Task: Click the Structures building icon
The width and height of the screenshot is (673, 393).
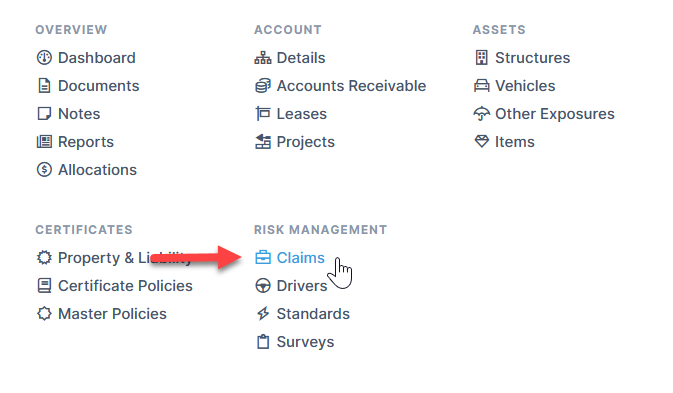Action: pos(482,57)
